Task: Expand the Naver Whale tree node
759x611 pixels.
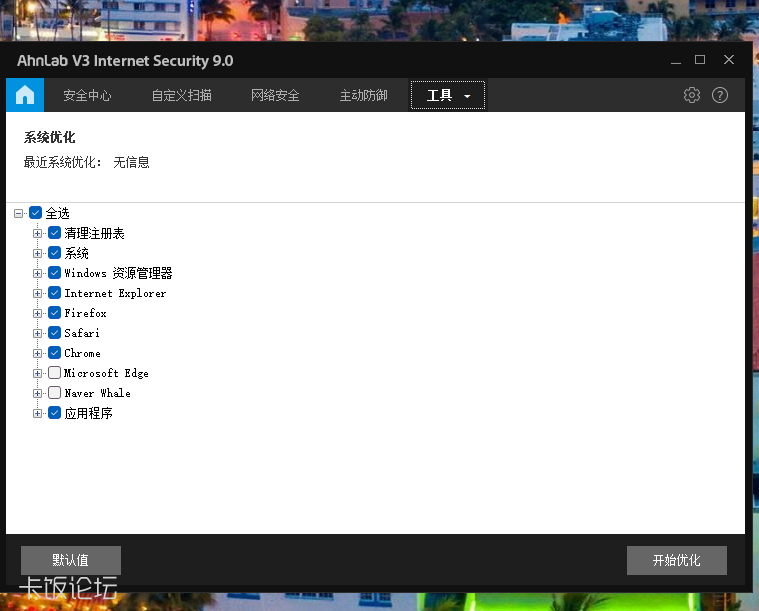Action: coord(37,393)
